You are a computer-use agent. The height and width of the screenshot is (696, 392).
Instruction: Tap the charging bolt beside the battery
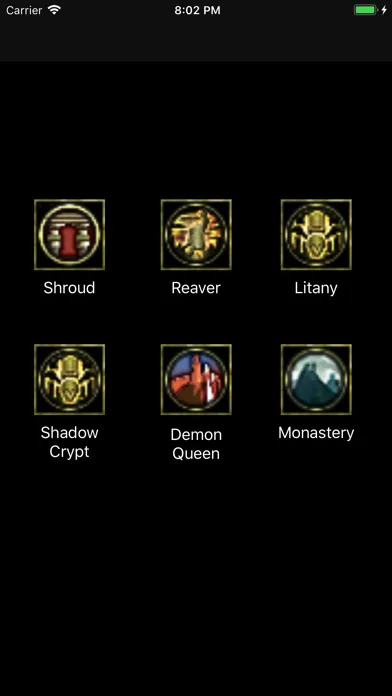point(384,10)
